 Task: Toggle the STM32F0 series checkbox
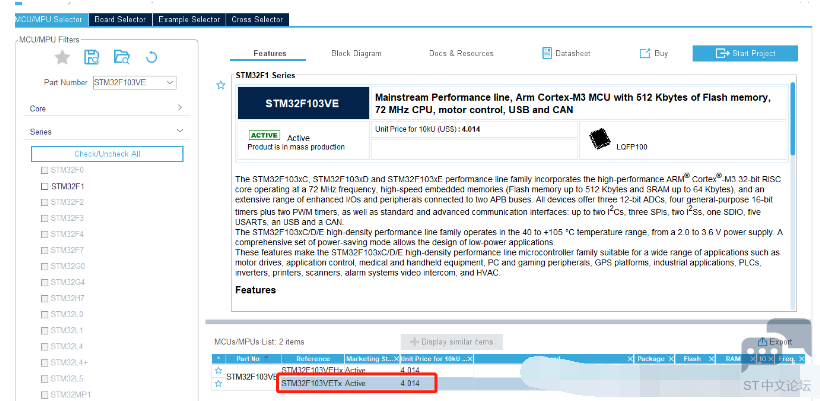click(44, 170)
